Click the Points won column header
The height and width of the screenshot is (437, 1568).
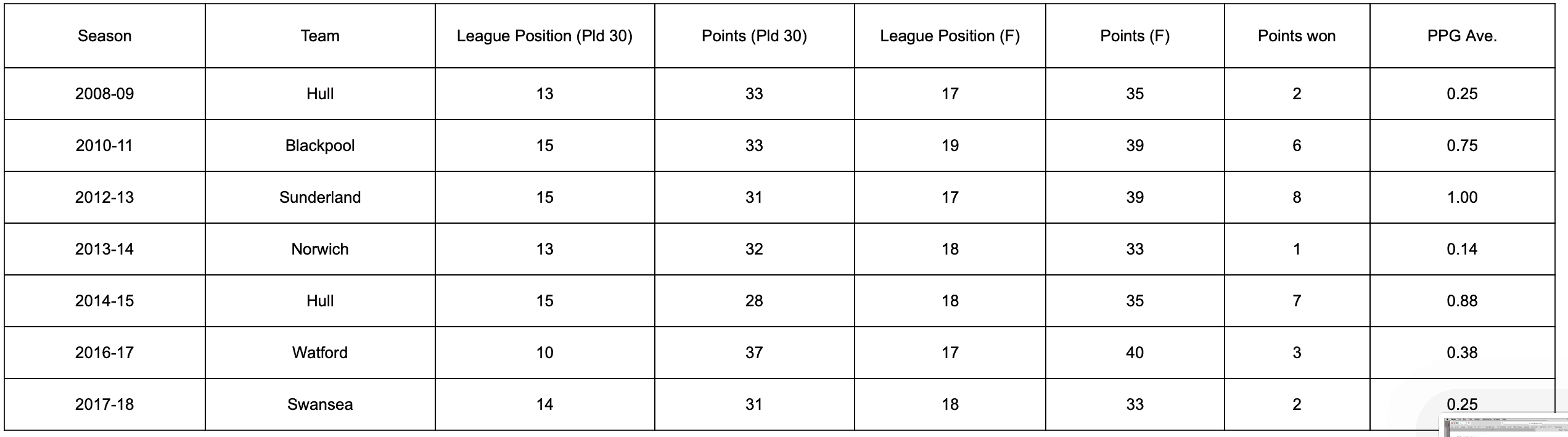coord(1297,36)
